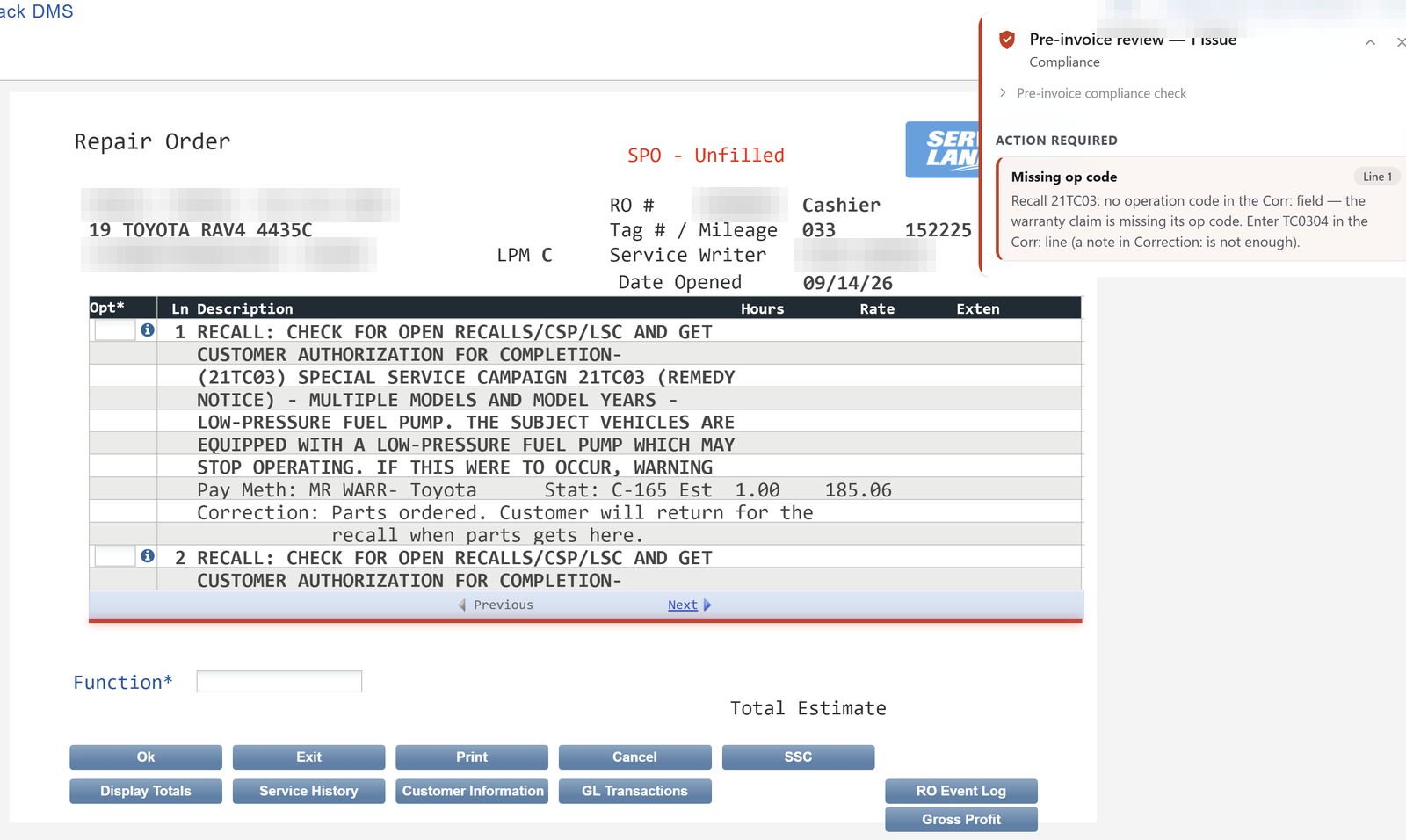Click the Rate column header
1406x840 pixels.
[877, 308]
